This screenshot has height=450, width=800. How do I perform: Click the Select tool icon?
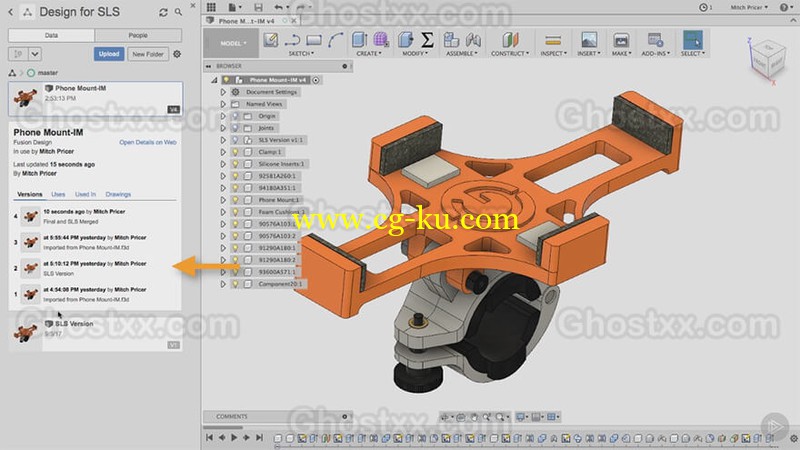coord(692,40)
